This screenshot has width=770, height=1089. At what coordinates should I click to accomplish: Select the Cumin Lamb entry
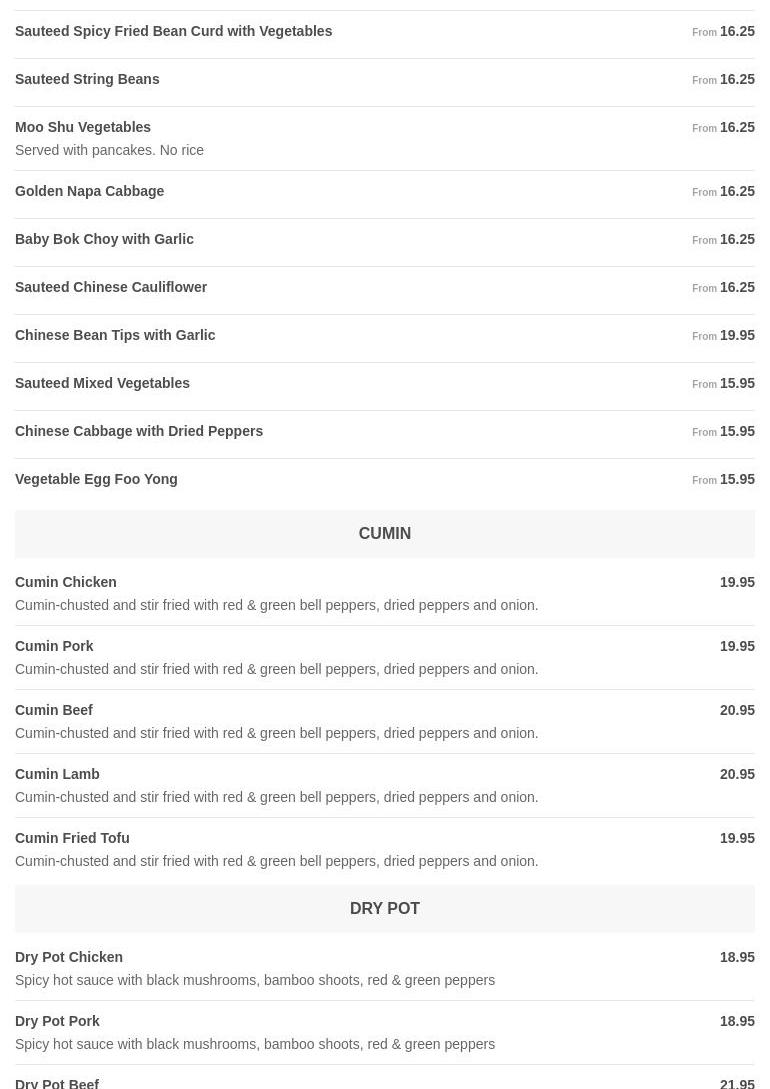(57, 775)
